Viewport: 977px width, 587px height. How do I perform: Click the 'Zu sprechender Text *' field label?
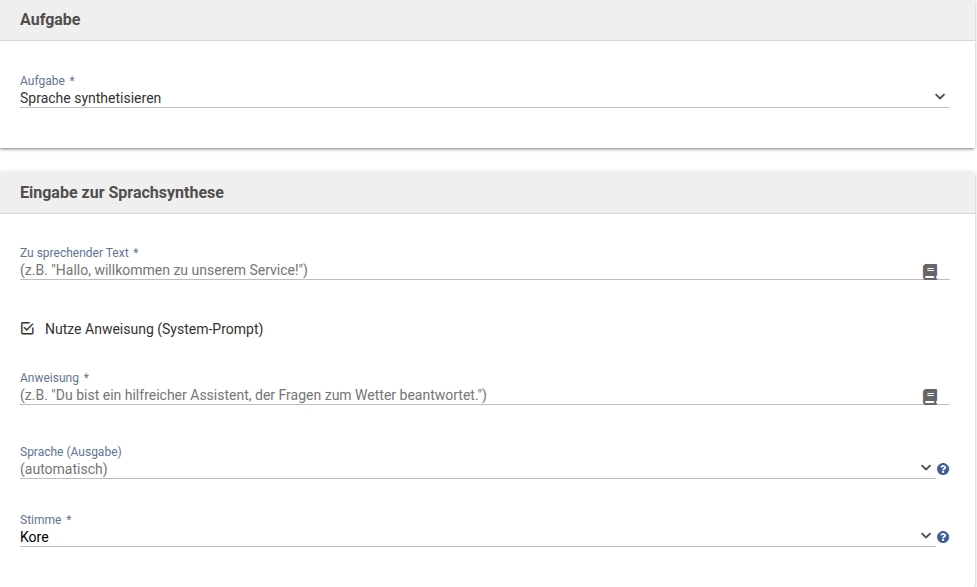[79, 252]
